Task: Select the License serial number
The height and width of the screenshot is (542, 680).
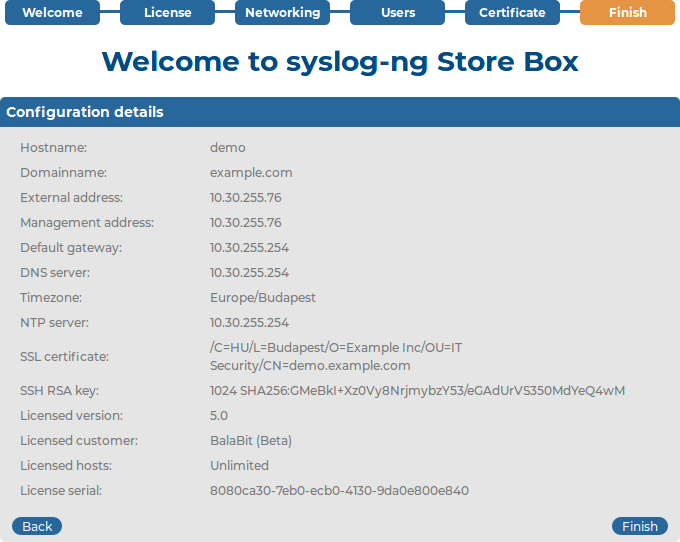Action: coord(339,490)
